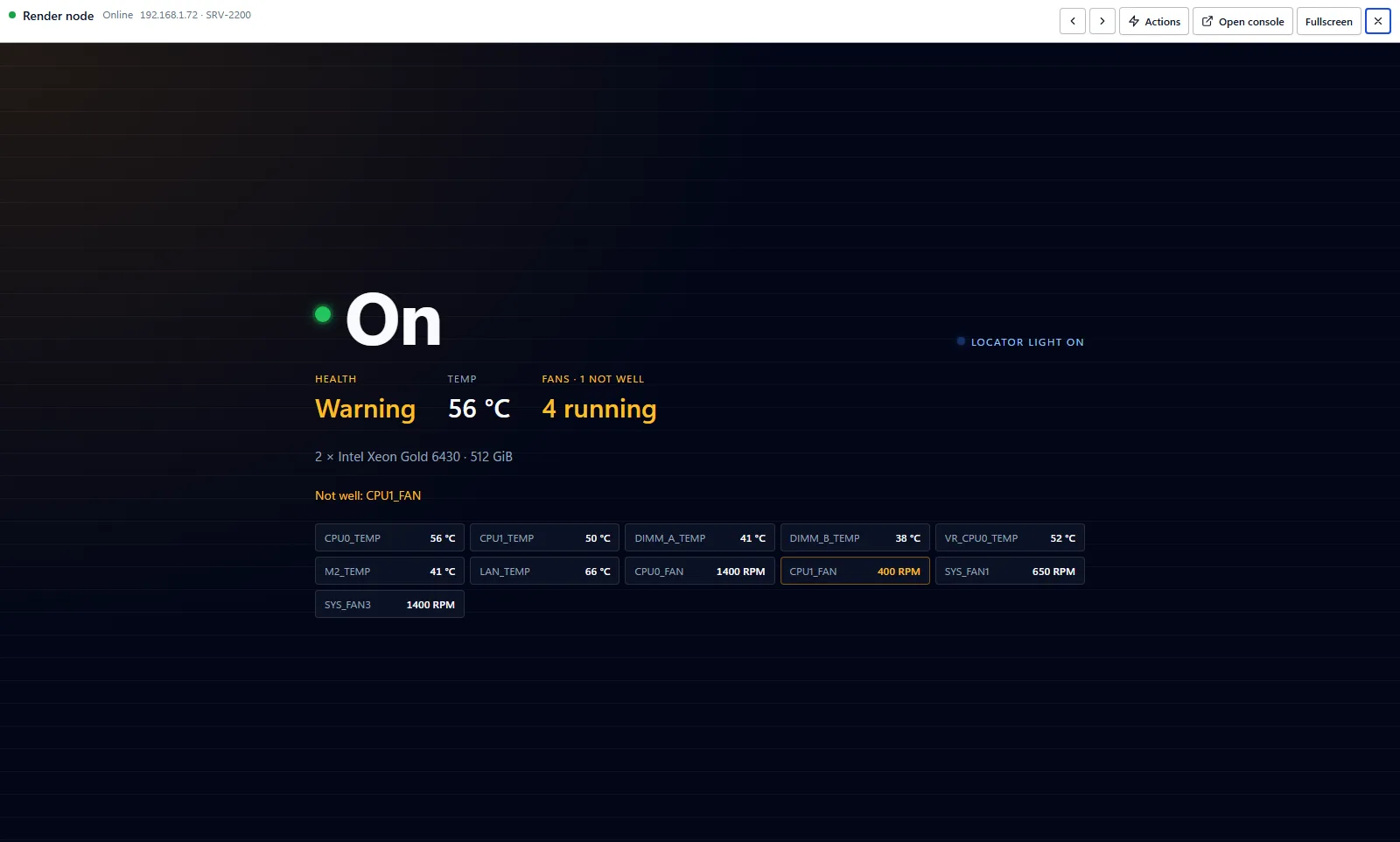Open console in new window
The width and height of the screenshot is (1400, 842).
(1242, 21)
